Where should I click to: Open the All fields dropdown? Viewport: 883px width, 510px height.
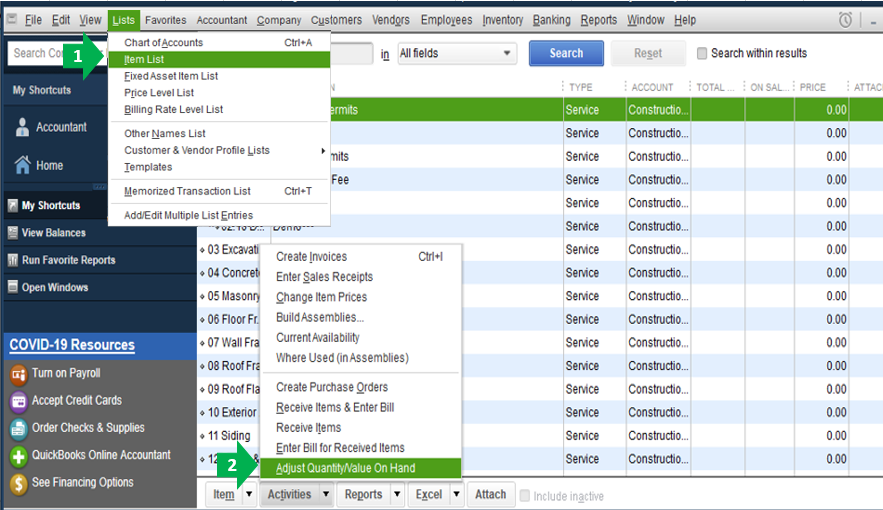(457, 53)
